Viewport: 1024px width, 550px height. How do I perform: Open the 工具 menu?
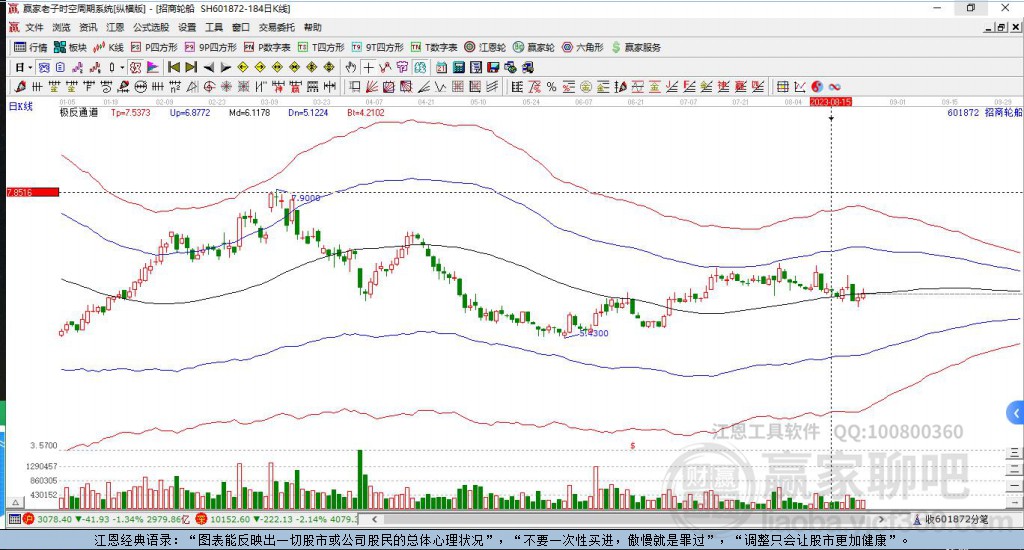(x=214, y=27)
